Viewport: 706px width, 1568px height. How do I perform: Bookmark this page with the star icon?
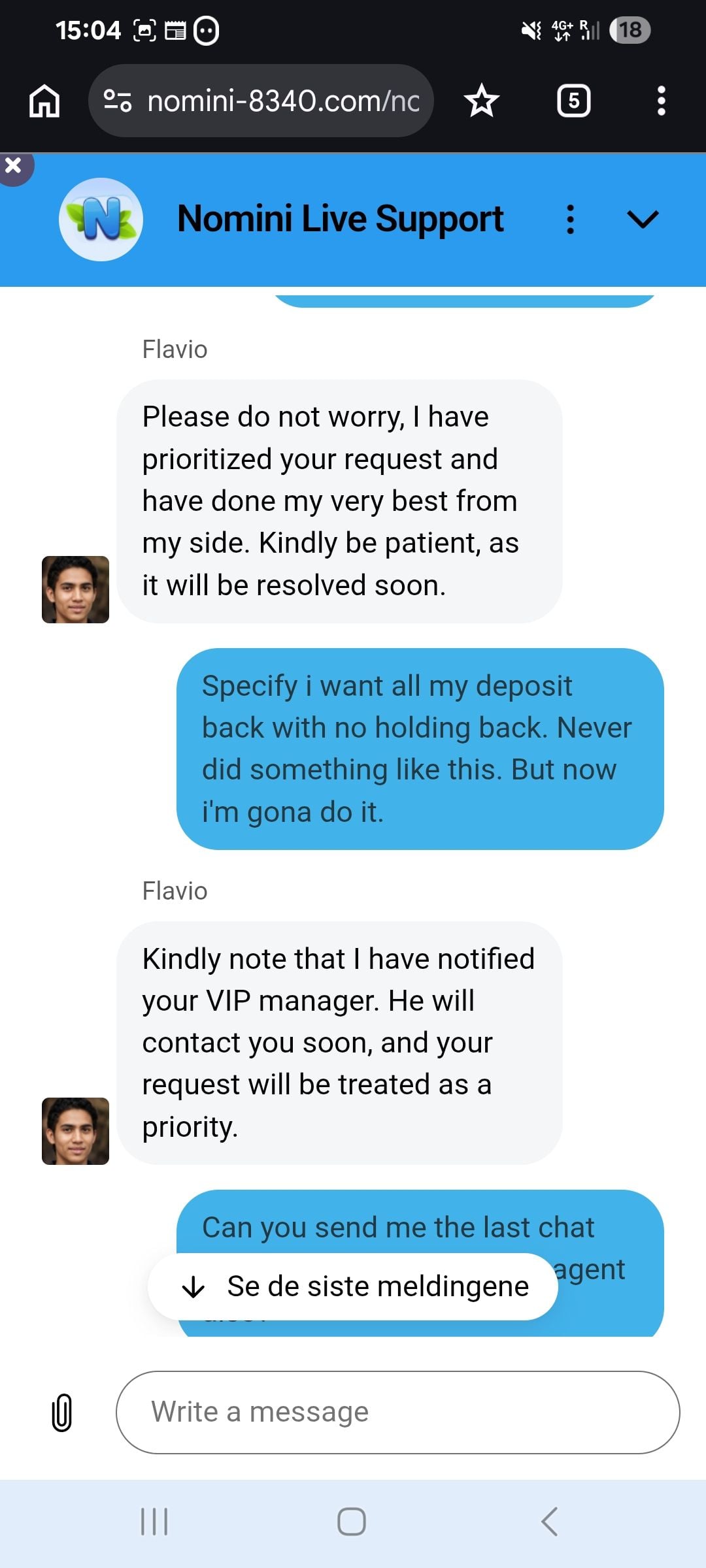482,101
